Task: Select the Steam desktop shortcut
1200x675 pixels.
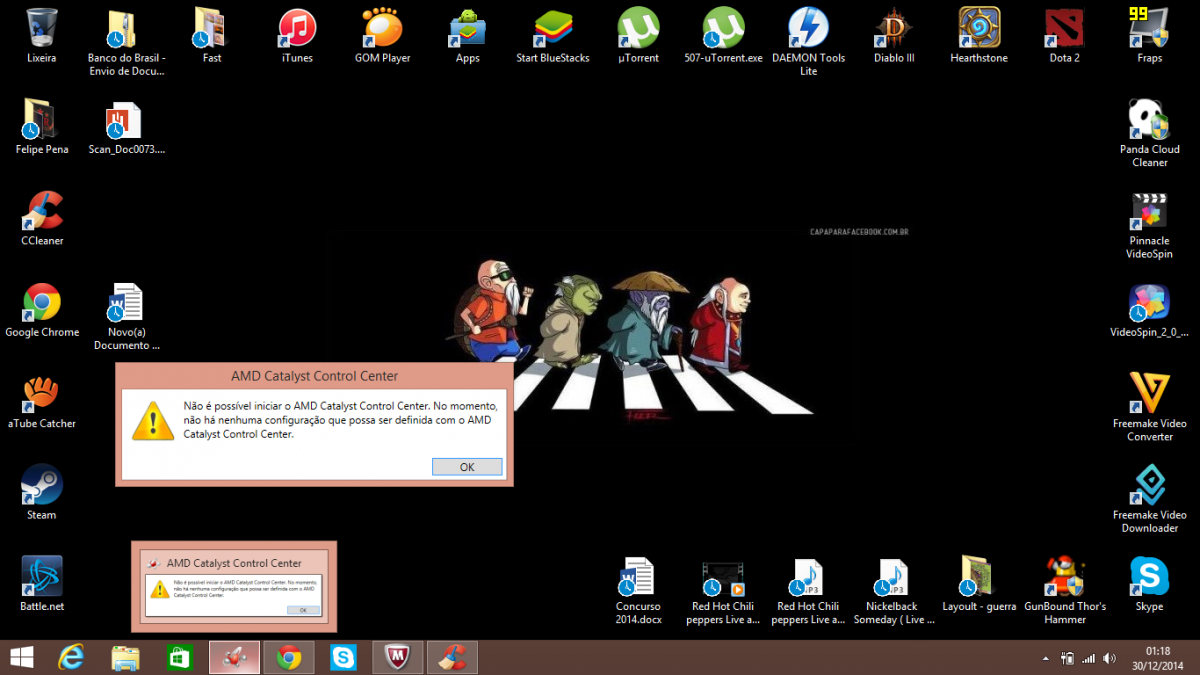Action: (42, 492)
